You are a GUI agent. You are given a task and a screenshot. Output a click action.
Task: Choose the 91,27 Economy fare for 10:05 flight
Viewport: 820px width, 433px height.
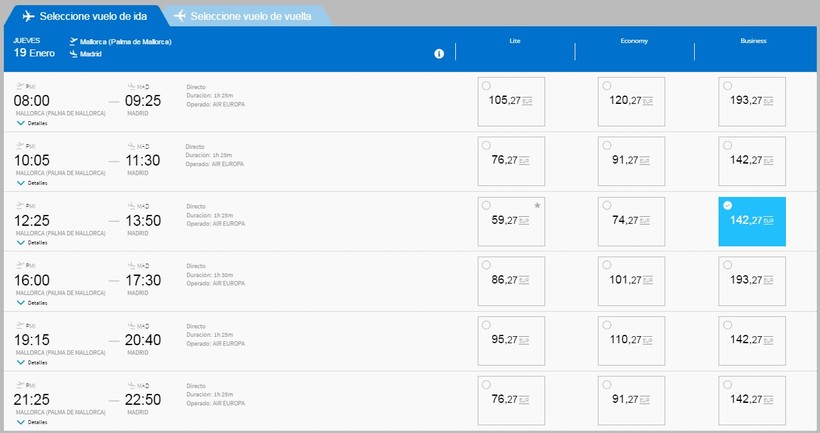tap(631, 162)
